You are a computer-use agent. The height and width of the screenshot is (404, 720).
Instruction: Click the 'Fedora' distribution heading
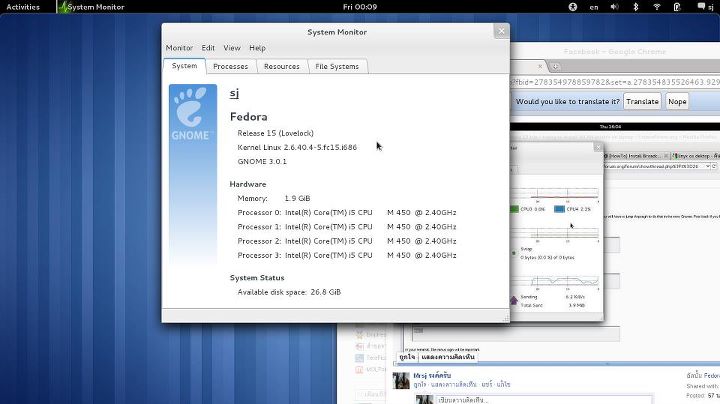pyautogui.click(x=248, y=117)
